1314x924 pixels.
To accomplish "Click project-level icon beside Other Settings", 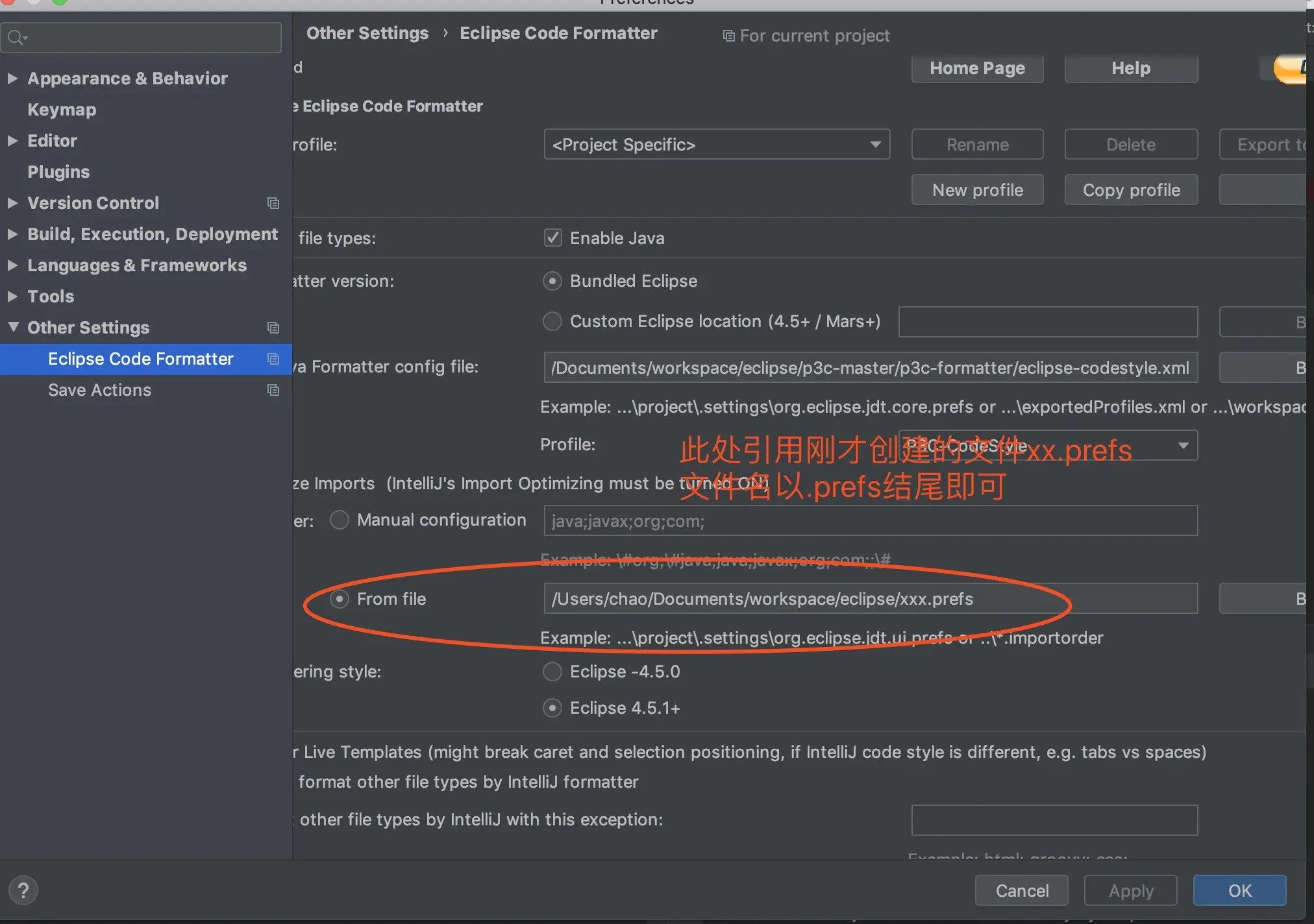I will pyautogui.click(x=273, y=328).
